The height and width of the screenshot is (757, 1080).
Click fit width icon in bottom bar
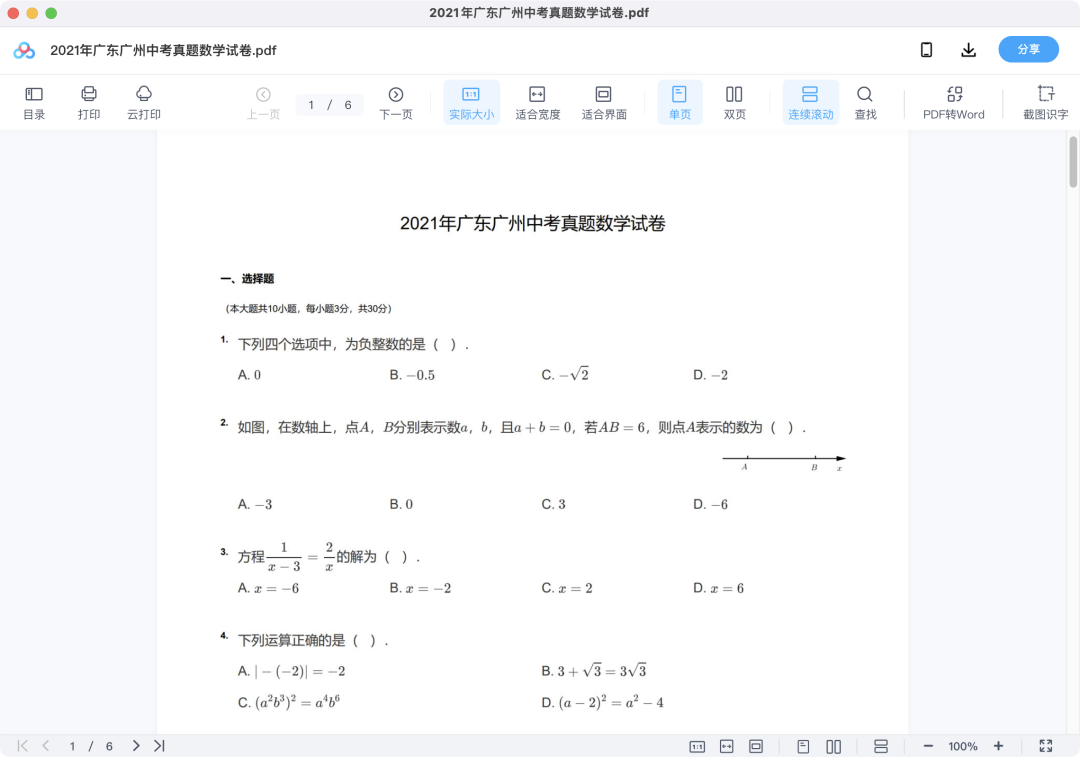[x=727, y=747]
